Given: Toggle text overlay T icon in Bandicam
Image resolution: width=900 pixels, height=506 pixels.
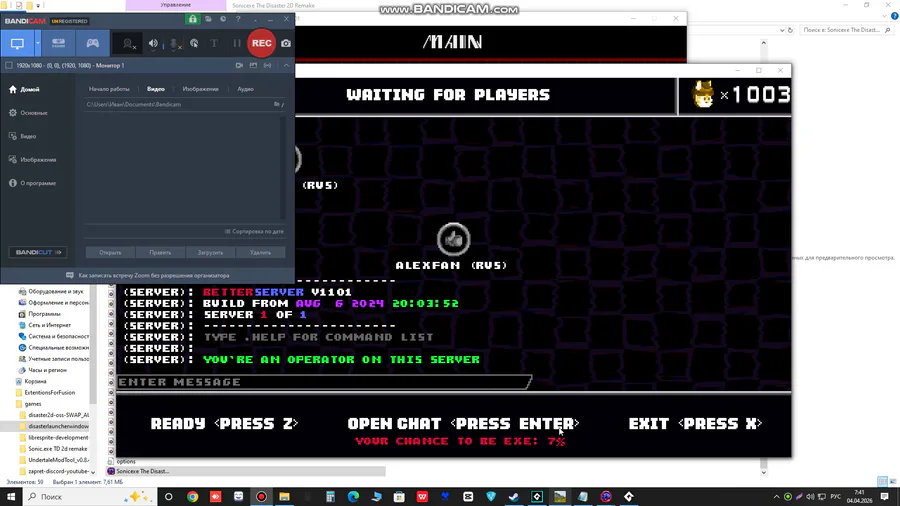Looking at the screenshot, I should (214, 44).
